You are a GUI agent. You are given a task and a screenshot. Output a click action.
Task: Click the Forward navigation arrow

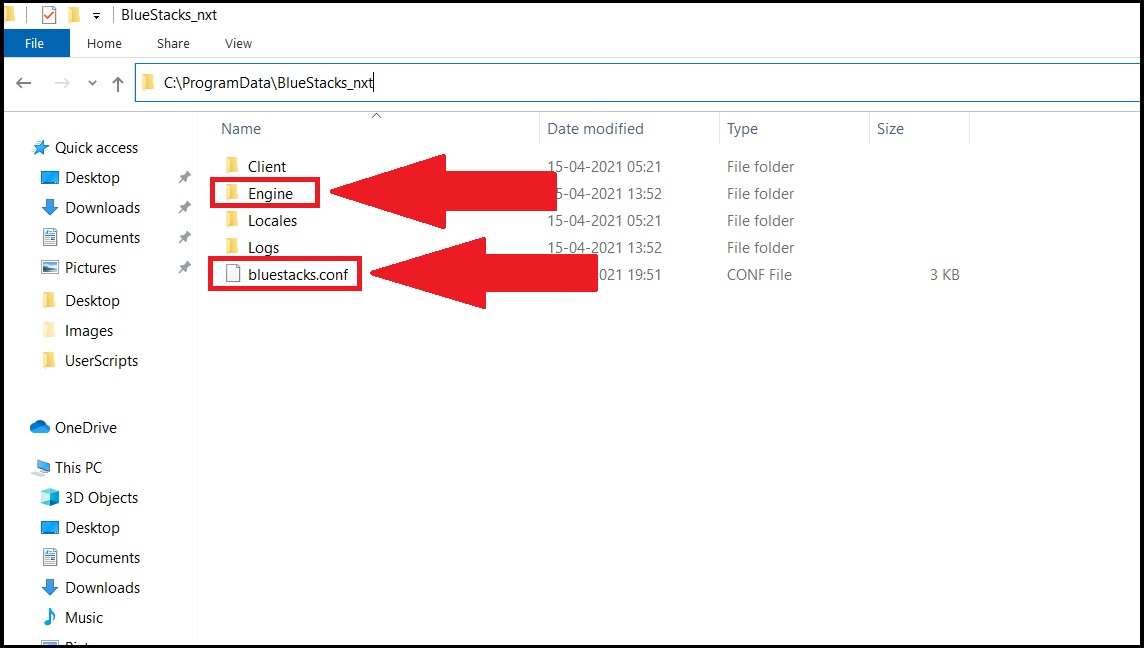tap(62, 83)
